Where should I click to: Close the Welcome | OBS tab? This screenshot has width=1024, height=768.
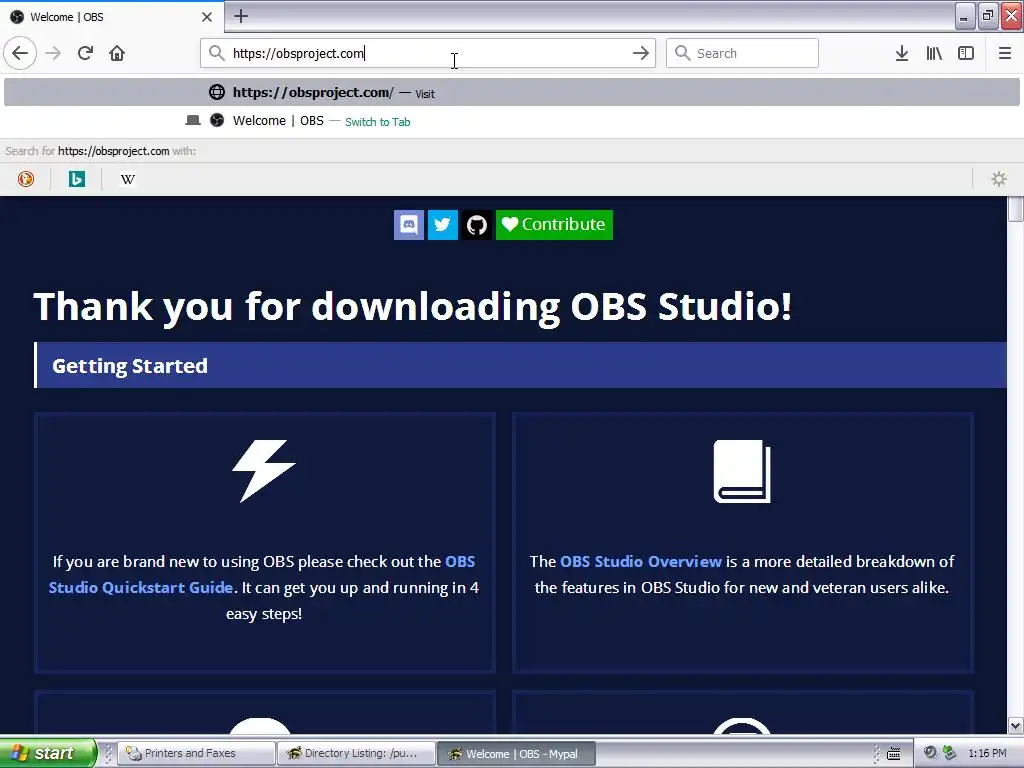[207, 17]
